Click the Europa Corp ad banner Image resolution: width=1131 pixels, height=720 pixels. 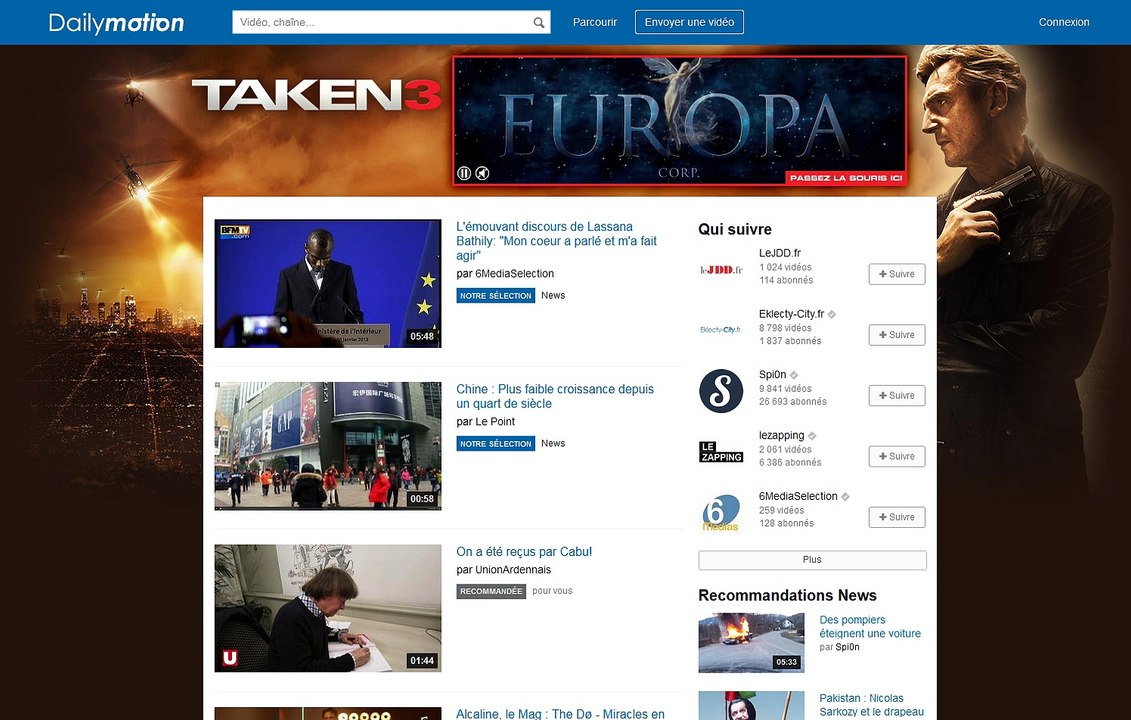point(679,120)
